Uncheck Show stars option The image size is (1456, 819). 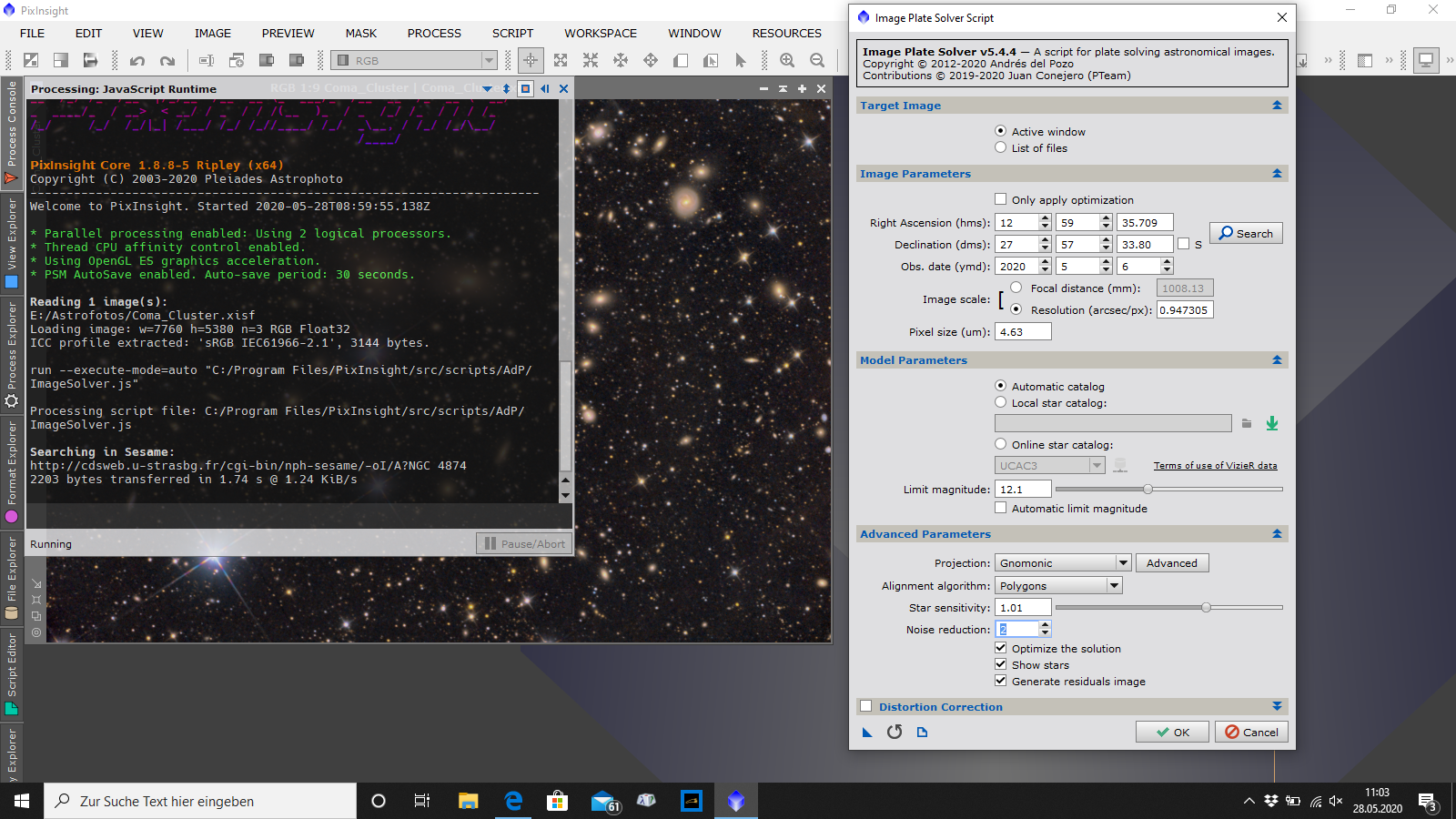pyautogui.click(x=1001, y=664)
